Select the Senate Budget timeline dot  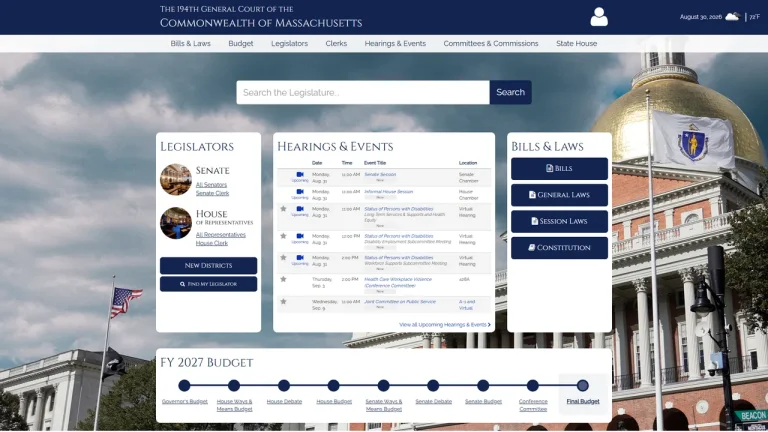click(483, 385)
